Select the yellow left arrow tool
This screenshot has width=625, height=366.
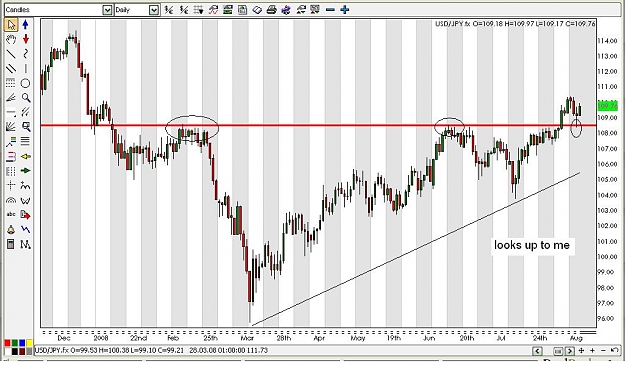click(x=26, y=157)
